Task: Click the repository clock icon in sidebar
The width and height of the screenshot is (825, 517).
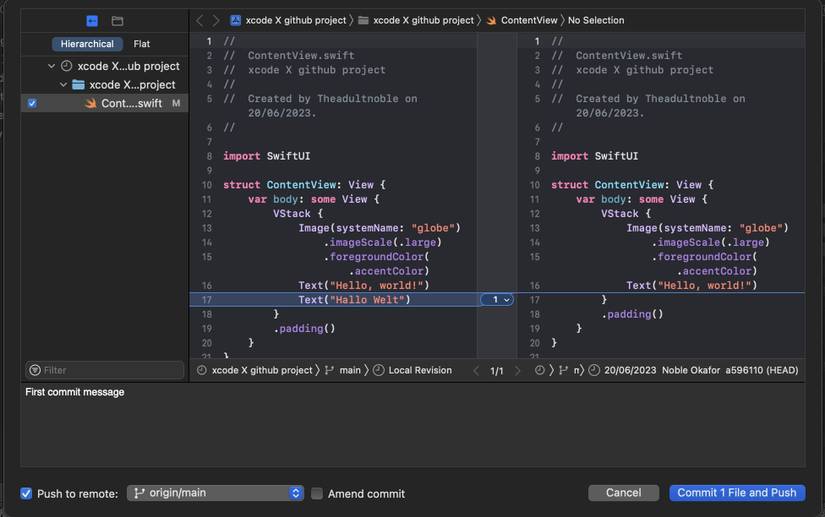Action: [x=66, y=66]
